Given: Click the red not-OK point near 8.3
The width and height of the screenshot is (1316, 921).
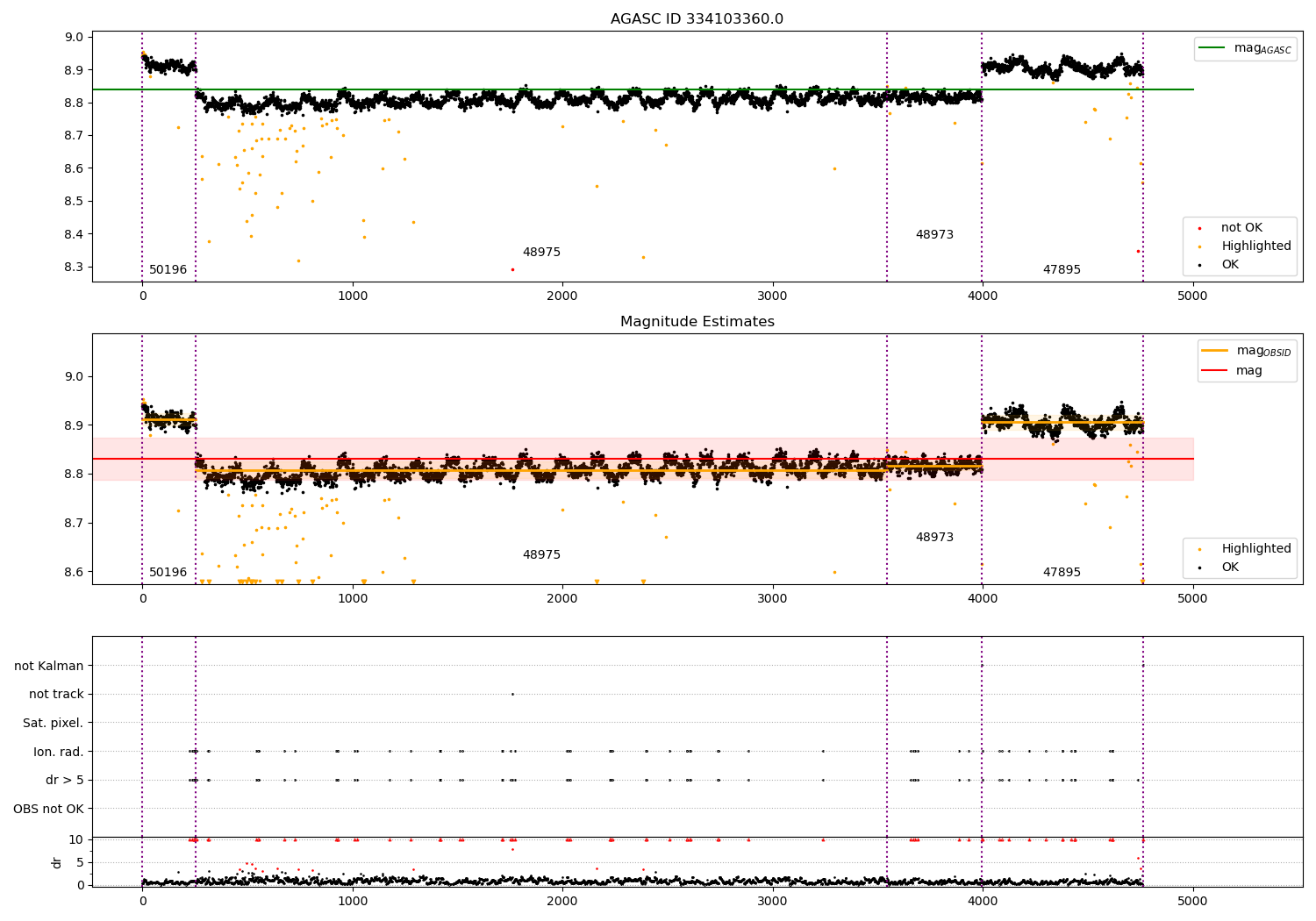Looking at the screenshot, I should pyautogui.click(x=512, y=269).
